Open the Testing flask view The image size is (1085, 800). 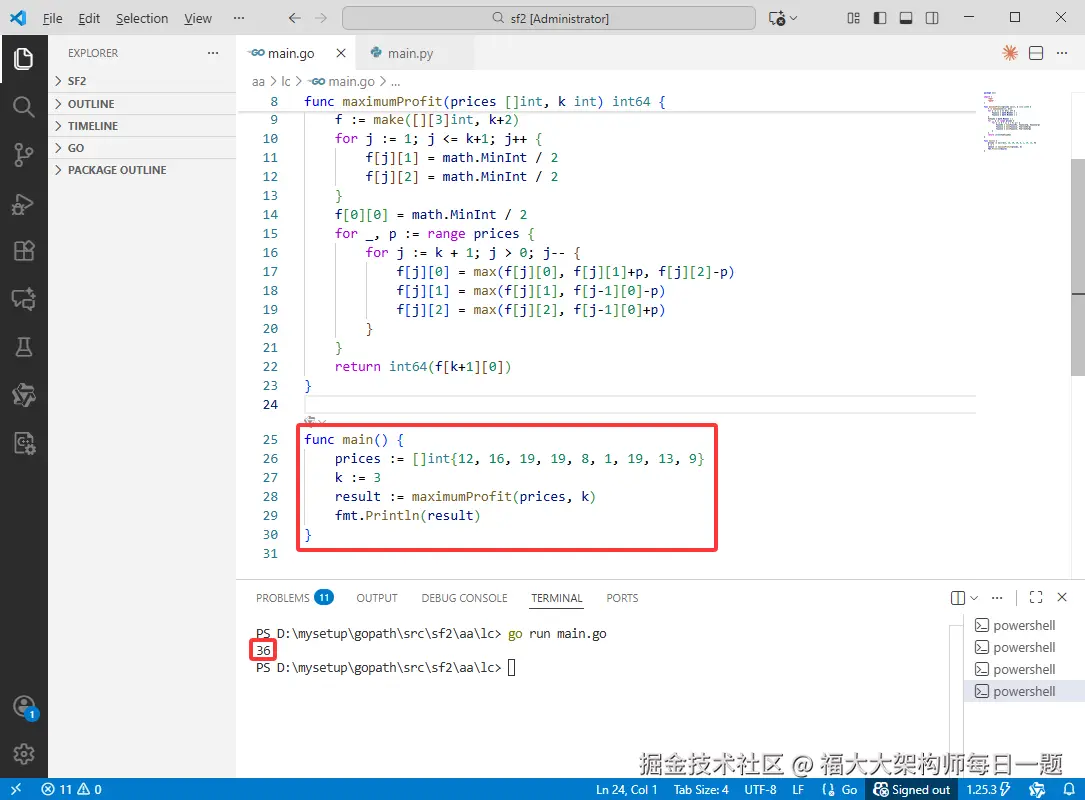(x=24, y=347)
